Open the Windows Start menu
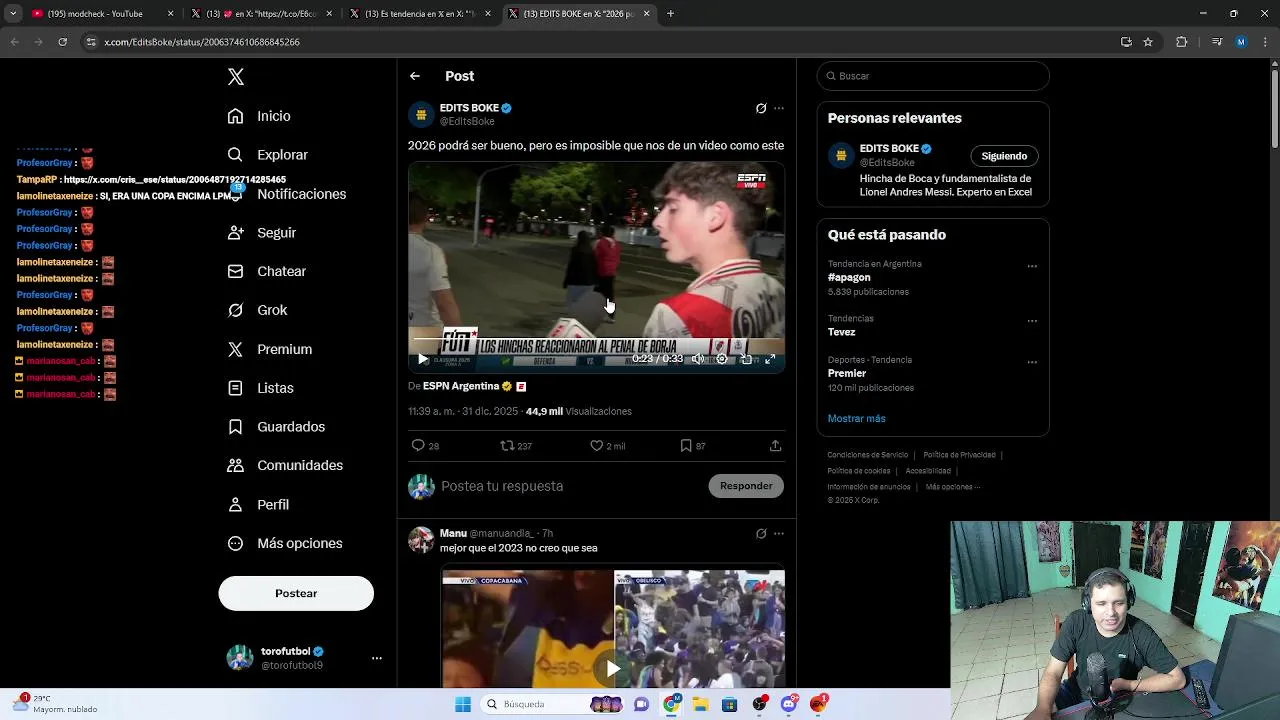The width and height of the screenshot is (1280, 720). (x=463, y=704)
